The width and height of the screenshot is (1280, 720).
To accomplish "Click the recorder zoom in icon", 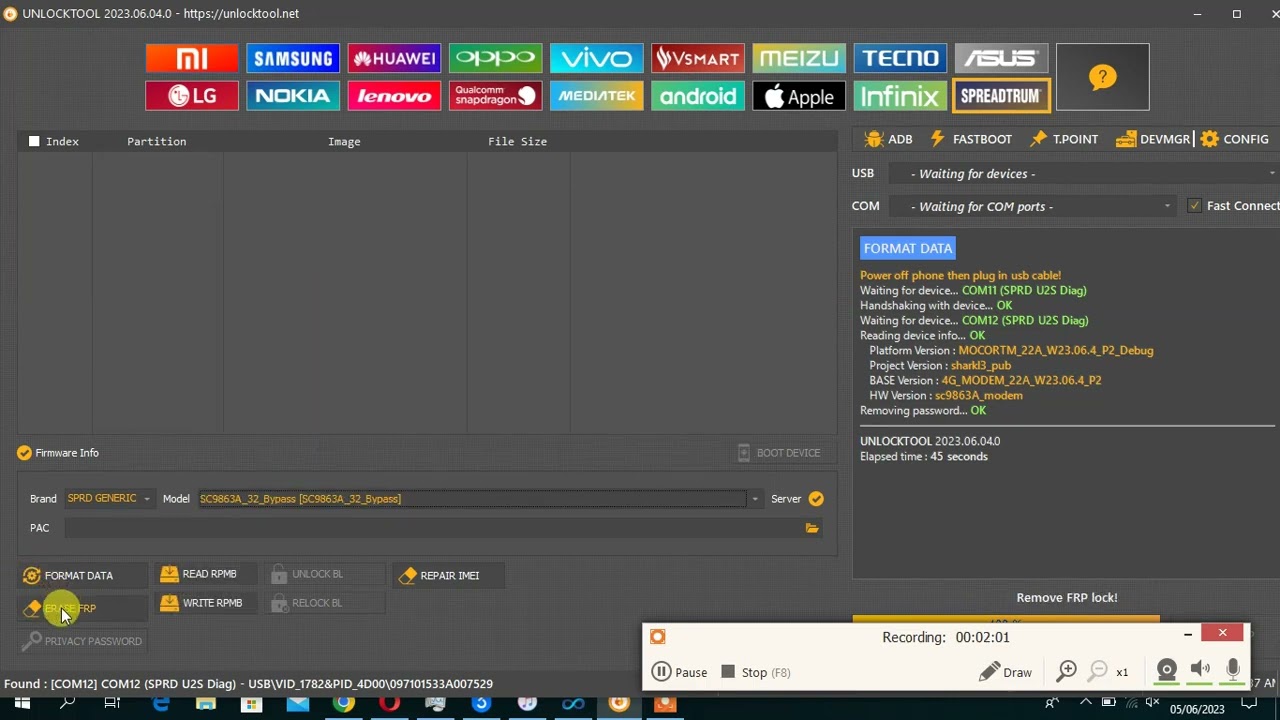I will tap(1067, 672).
